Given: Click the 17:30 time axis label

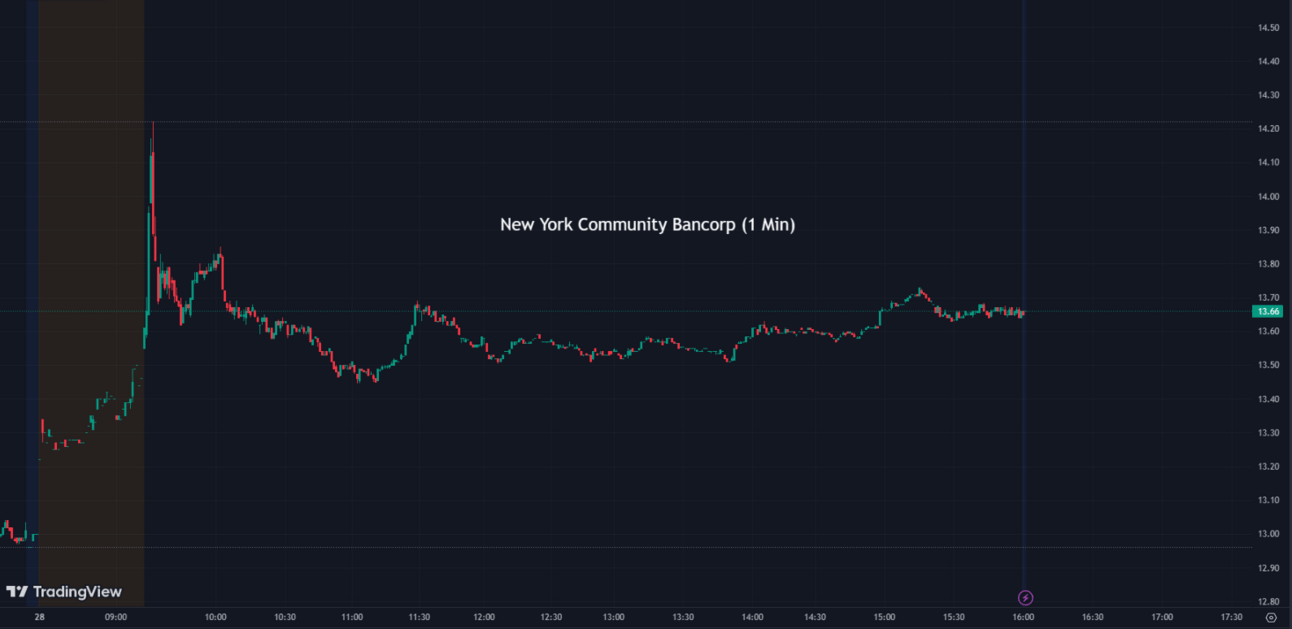Looking at the screenshot, I should coord(1229,617).
